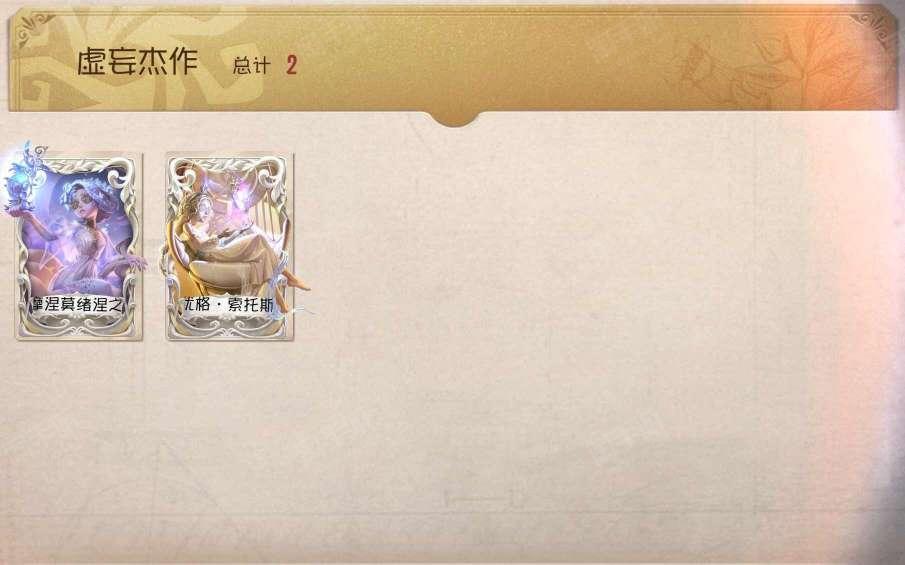Click the bottom scroll frame of first card
905x565 pixels.
(78, 327)
